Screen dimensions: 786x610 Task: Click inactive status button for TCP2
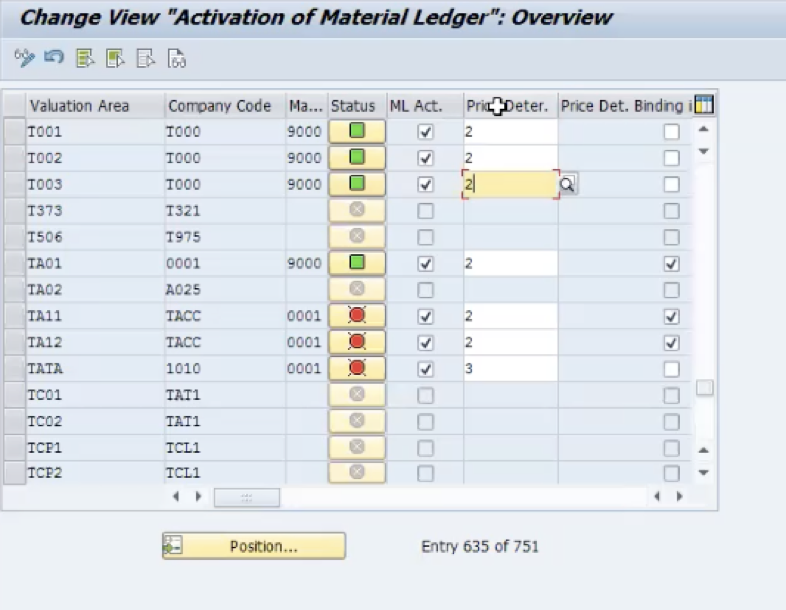click(x=357, y=472)
